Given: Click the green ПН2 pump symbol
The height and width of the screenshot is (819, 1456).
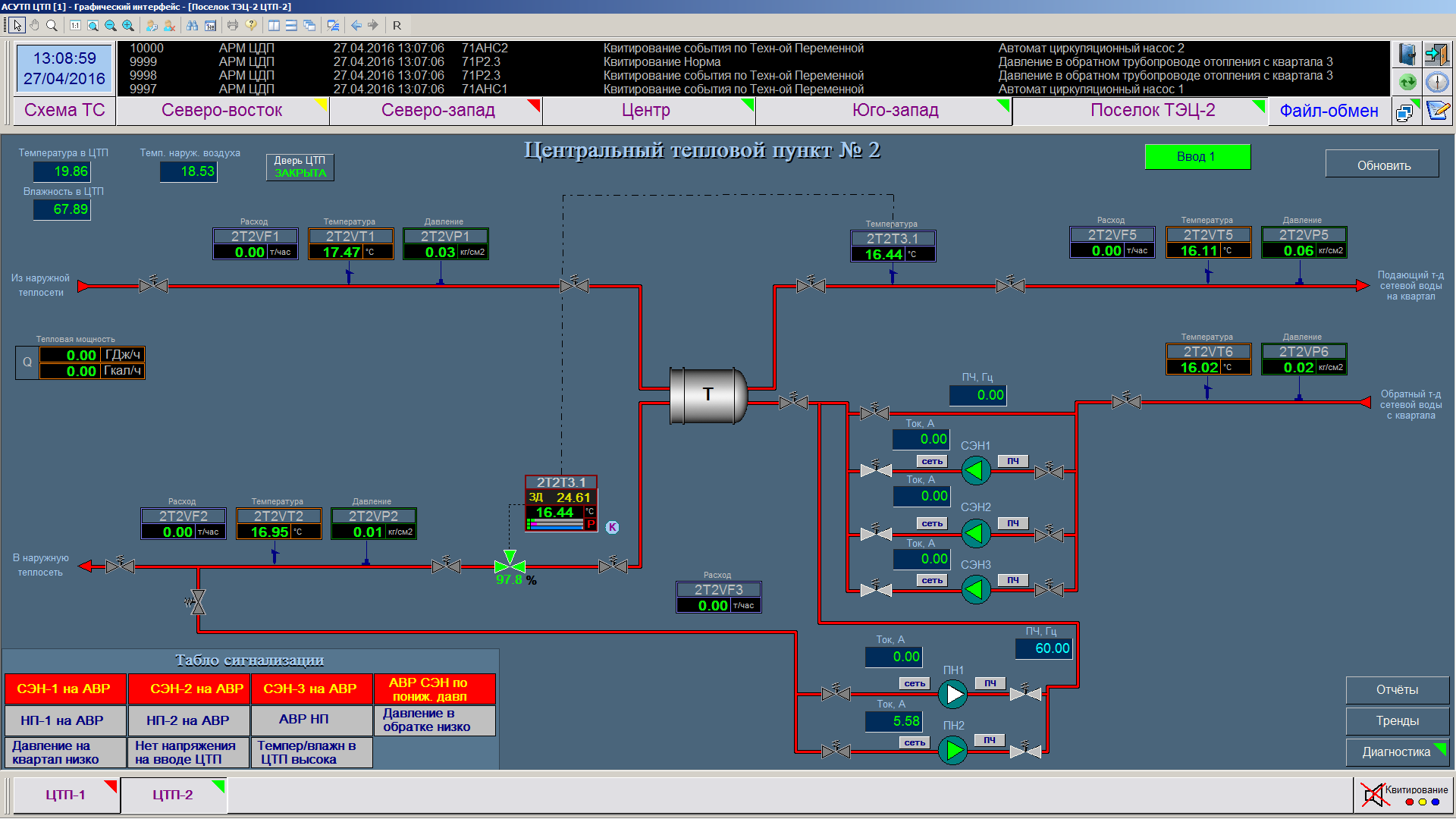Looking at the screenshot, I should [x=953, y=750].
